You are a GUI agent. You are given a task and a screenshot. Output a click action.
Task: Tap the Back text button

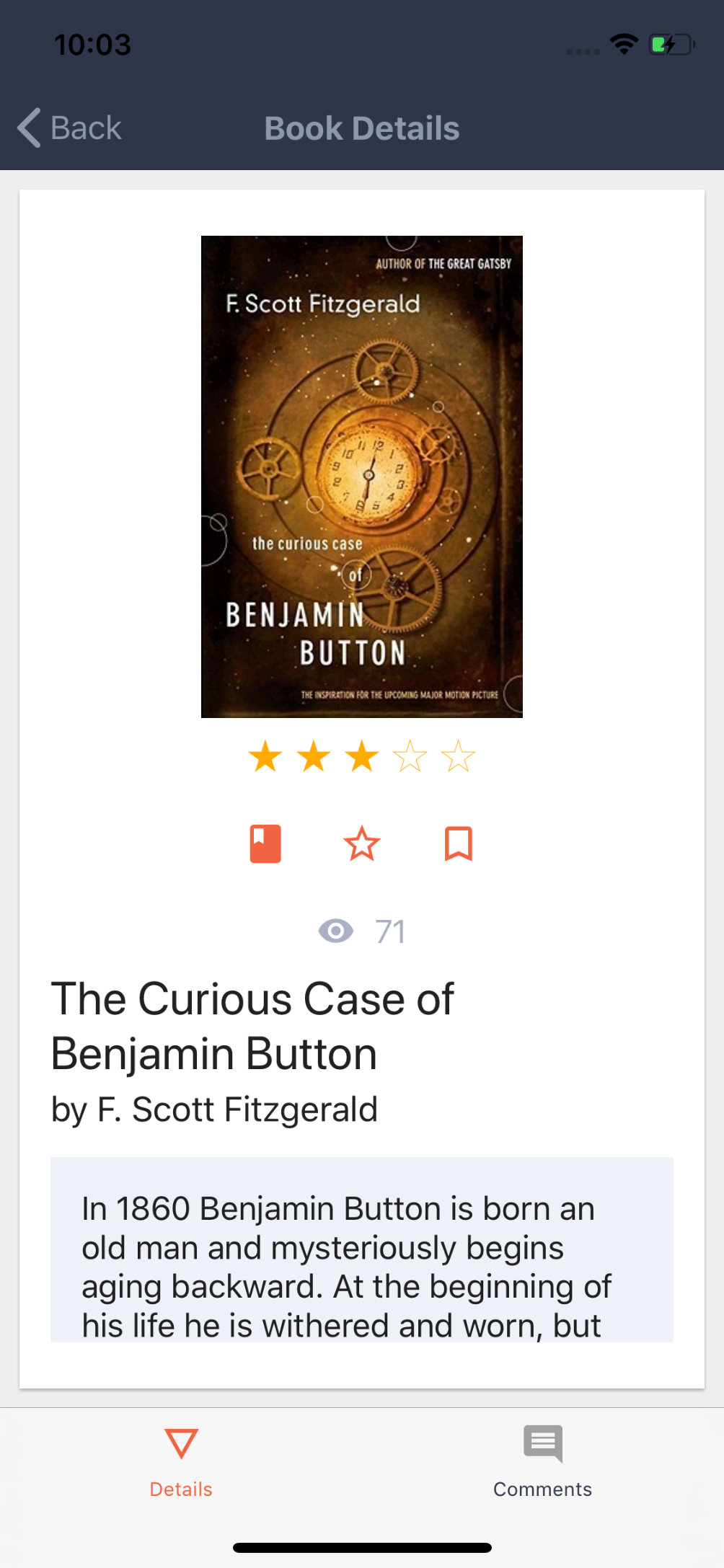(x=86, y=128)
